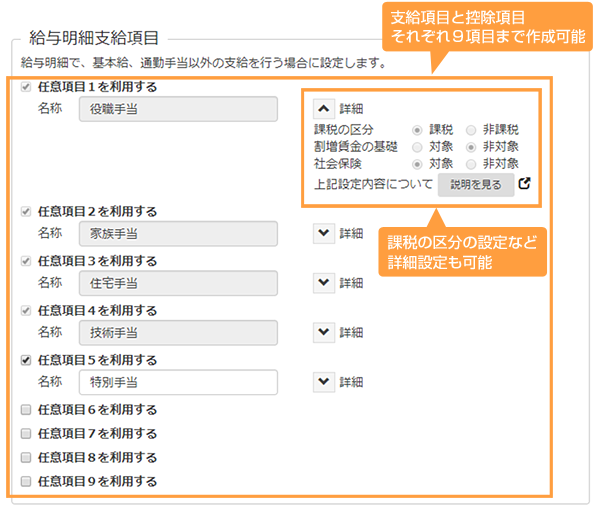Click the 説明を見る button
The width and height of the screenshot is (600, 509).
click(476, 185)
